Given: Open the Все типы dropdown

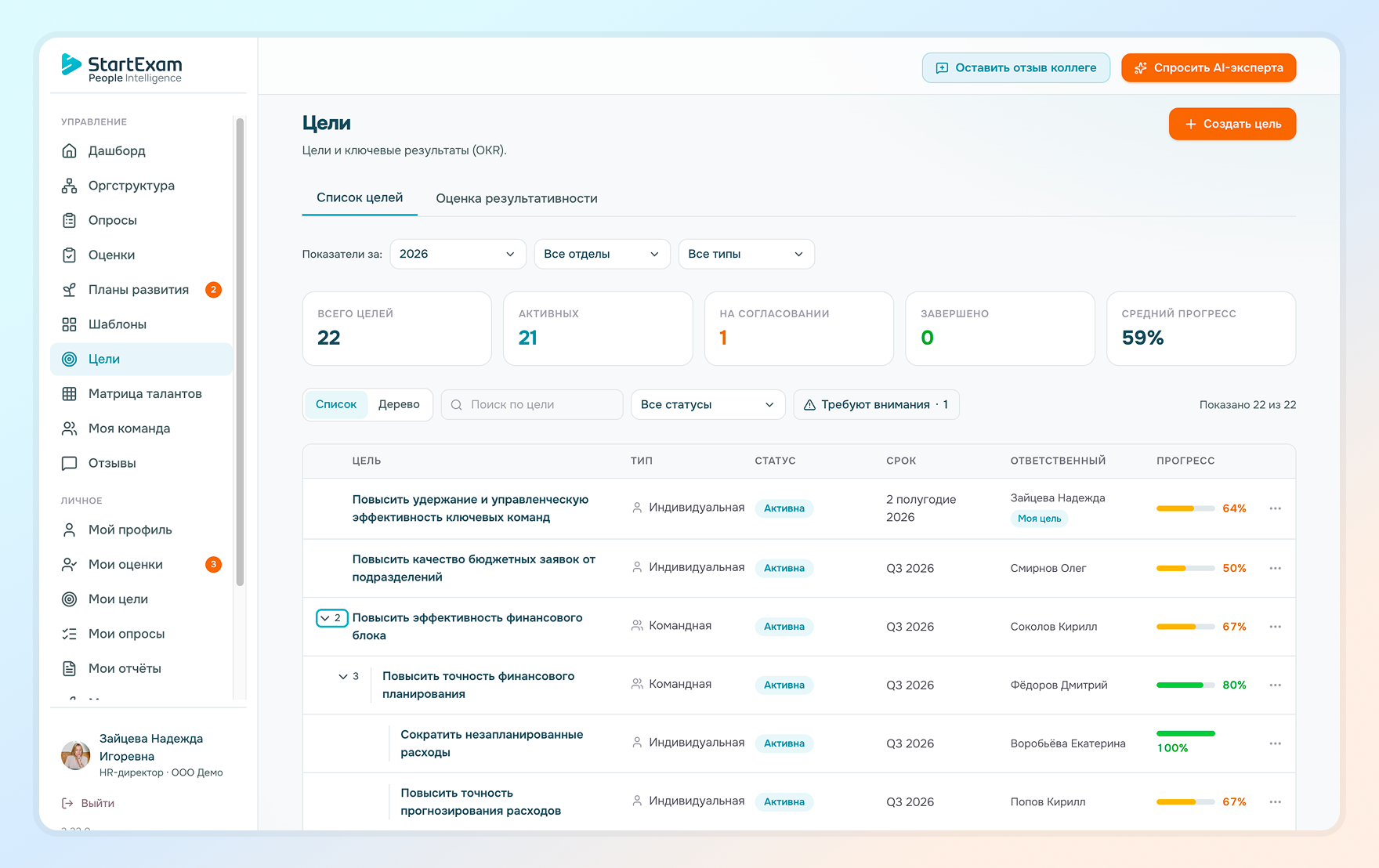Looking at the screenshot, I should click(x=746, y=254).
